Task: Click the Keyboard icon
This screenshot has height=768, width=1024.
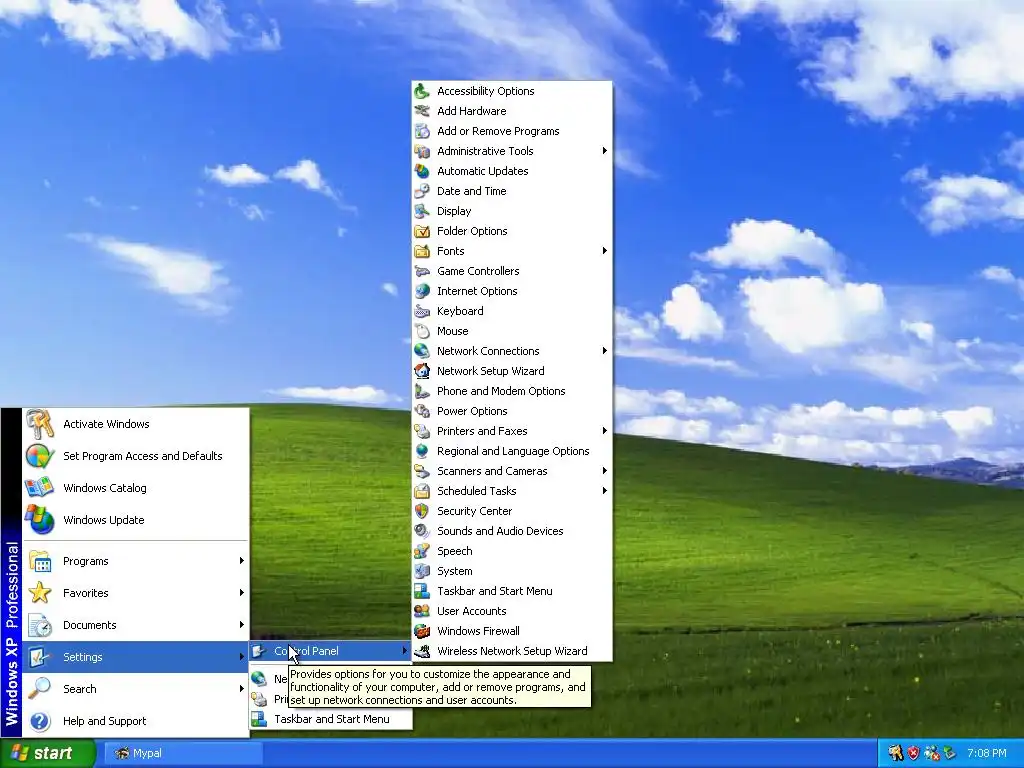Action: 422,312
